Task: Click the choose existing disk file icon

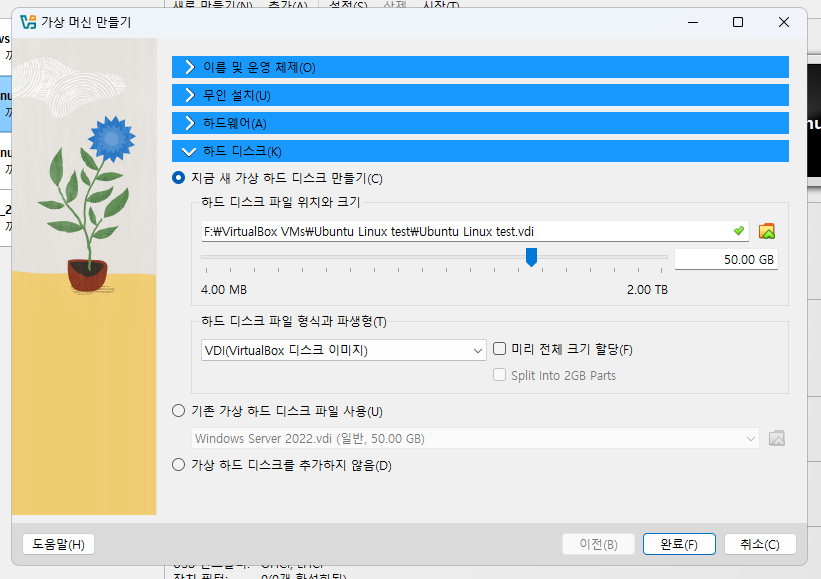Action: 777,438
